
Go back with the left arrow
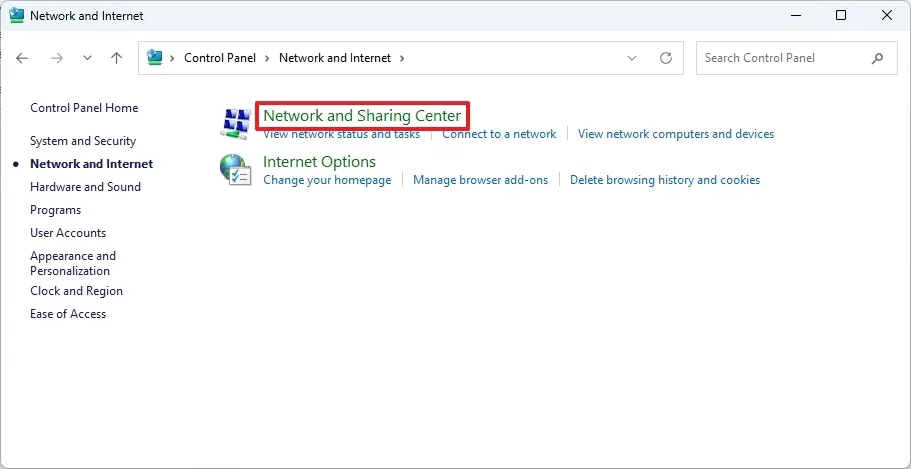click(x=22, y=58)
